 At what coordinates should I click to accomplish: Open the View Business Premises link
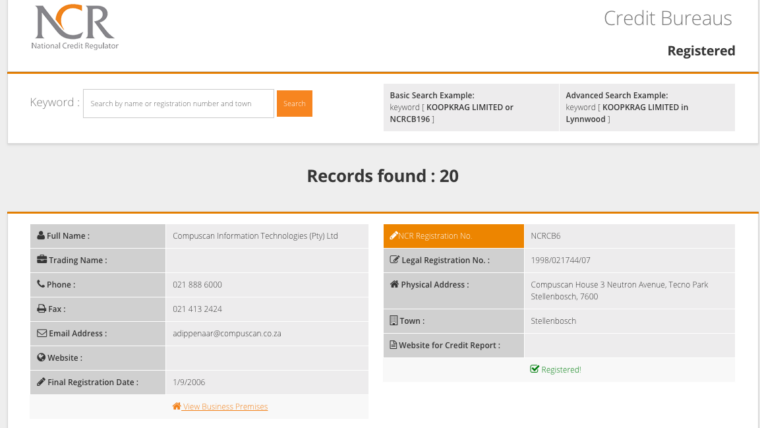pos(225,406)
